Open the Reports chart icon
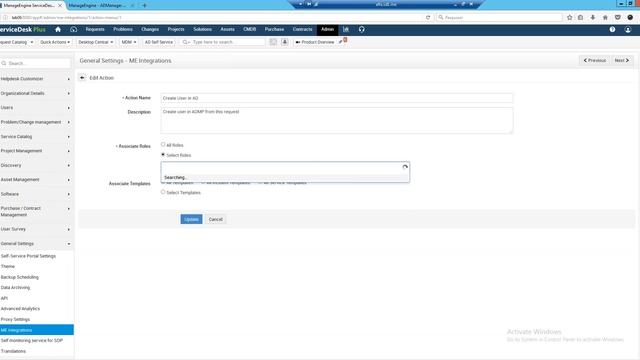The image size is (640, 360). [x=346, y=29]
